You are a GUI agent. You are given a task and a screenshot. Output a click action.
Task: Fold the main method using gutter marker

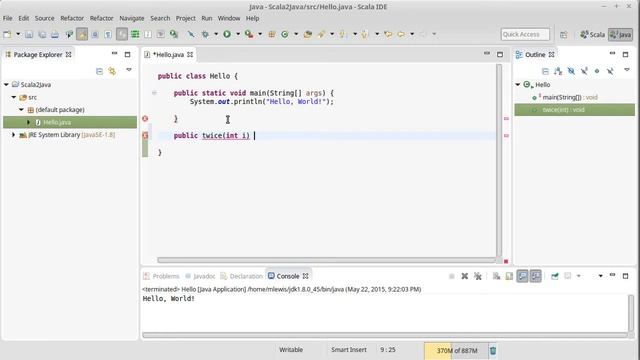pyautogui.click(x=154, y=93)
